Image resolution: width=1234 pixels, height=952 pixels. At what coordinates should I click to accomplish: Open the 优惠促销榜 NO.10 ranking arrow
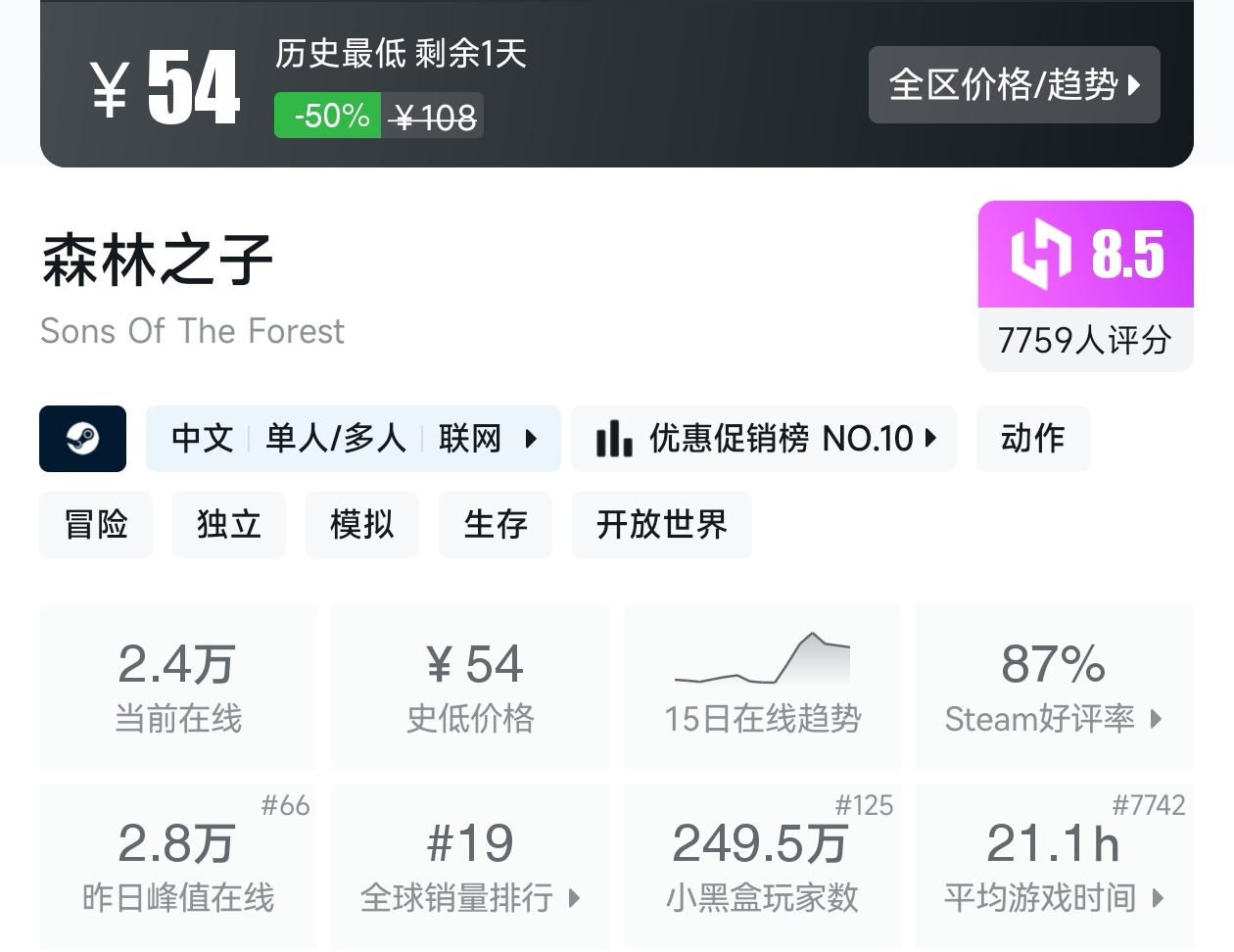pyautogui.click(x=930, y=439)
